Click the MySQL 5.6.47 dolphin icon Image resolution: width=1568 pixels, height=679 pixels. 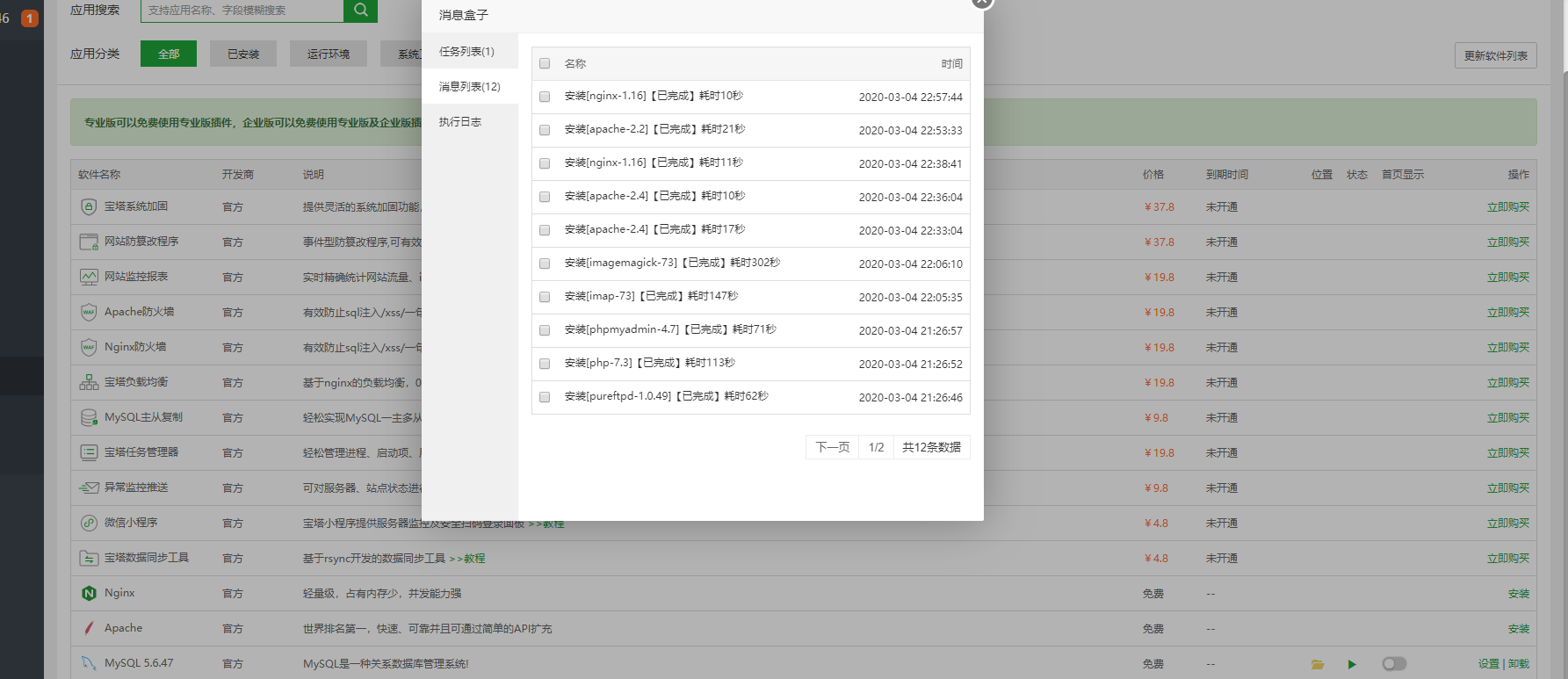[89, 663]
